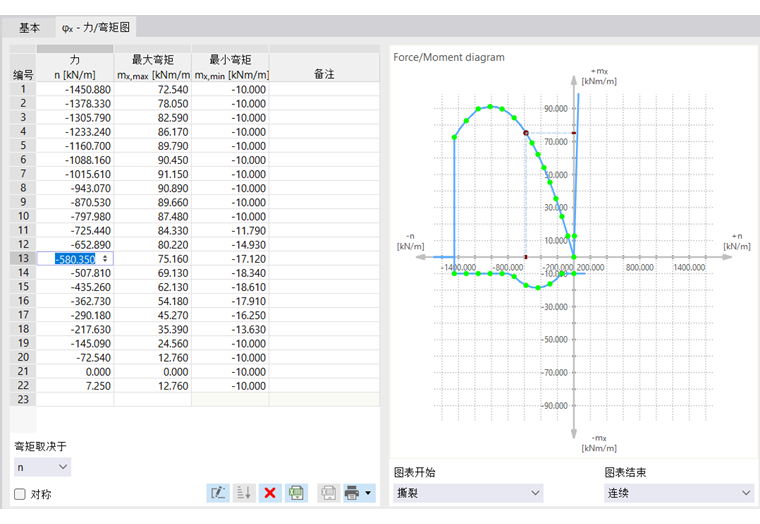Click min moment value -13.630

tap(230, 330)
